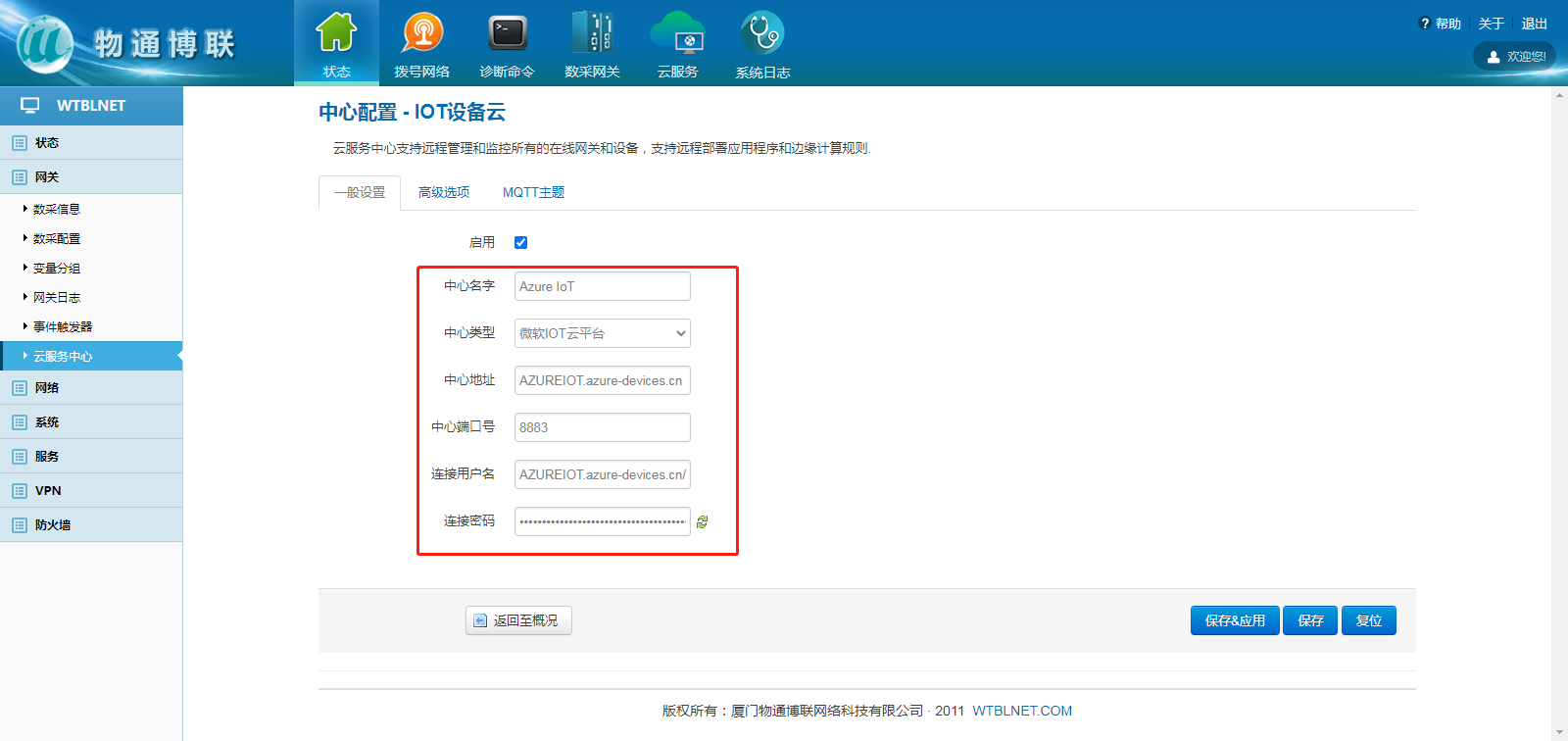Click the 连接用户名 input field
The height and width of the screenshot is (741, 1568).
603,474
